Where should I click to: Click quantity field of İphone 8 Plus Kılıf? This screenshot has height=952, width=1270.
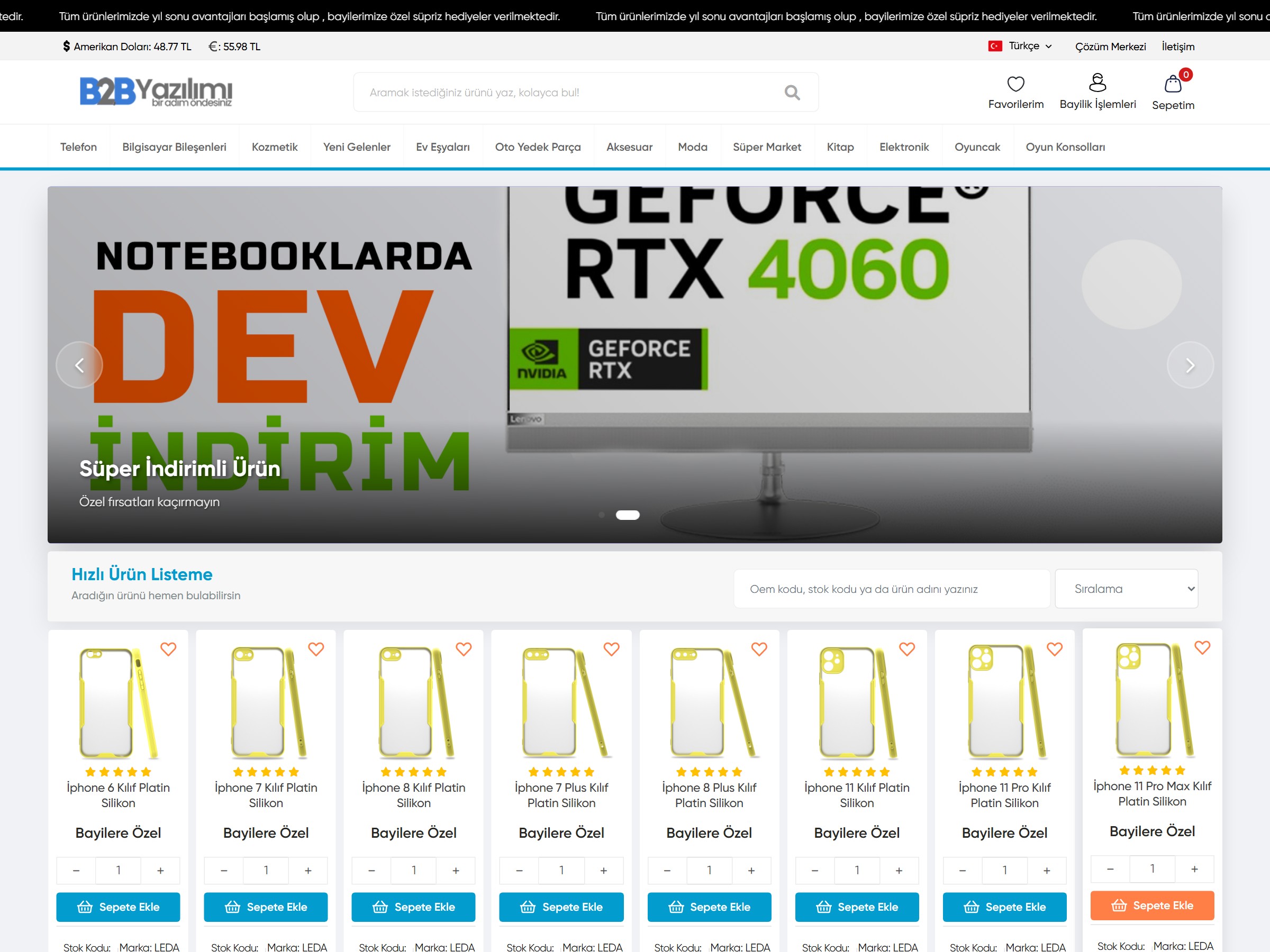[x=709, y=871]
